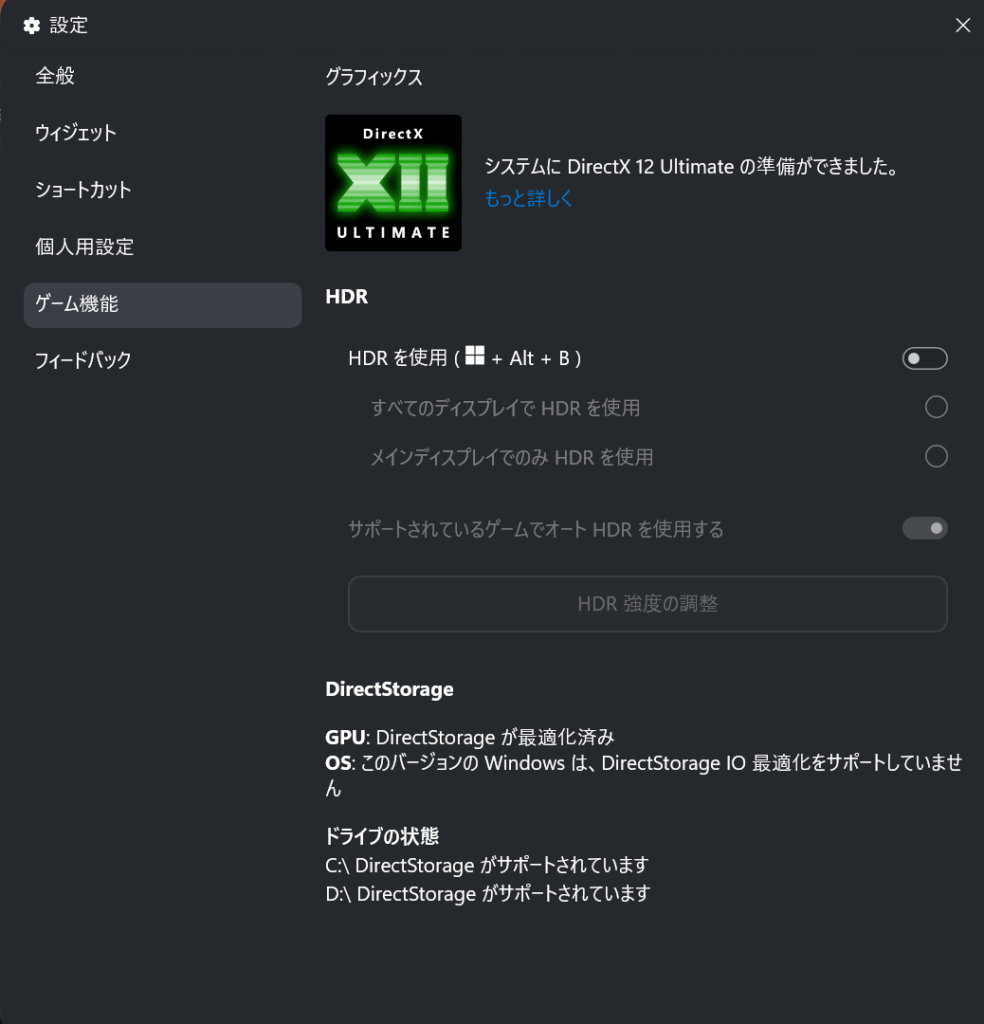The width and height of the screenshot is (984, 1024).
Task: Enable the HDR を使用 toggle switch
Action: 925,359
